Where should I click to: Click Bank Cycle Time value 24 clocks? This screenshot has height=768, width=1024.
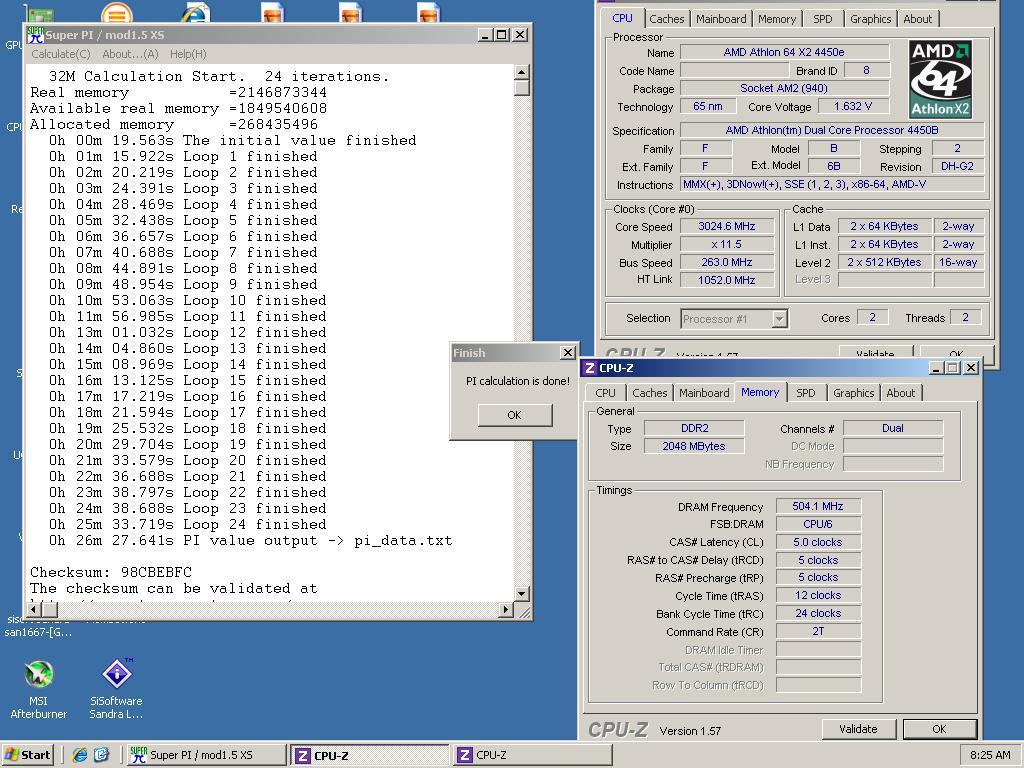pyautogui.click(x=818, y=613)
